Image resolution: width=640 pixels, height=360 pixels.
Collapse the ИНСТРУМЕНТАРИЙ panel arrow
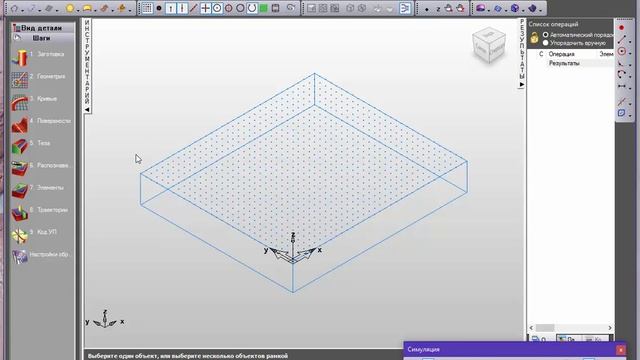tap(87, 109)
